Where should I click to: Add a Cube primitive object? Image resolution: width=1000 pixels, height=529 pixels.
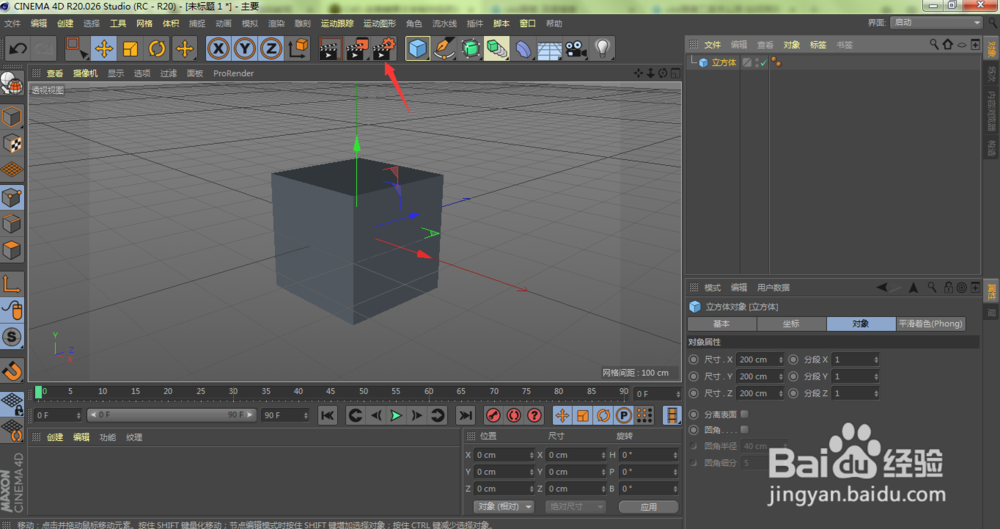tap(417, 48)
